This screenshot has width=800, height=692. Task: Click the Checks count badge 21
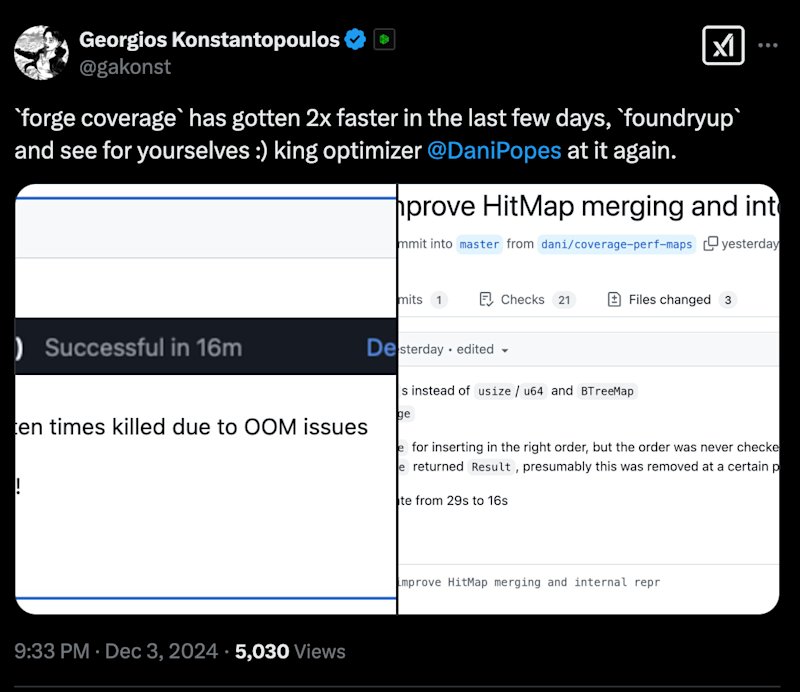click(x=564, y=300)
